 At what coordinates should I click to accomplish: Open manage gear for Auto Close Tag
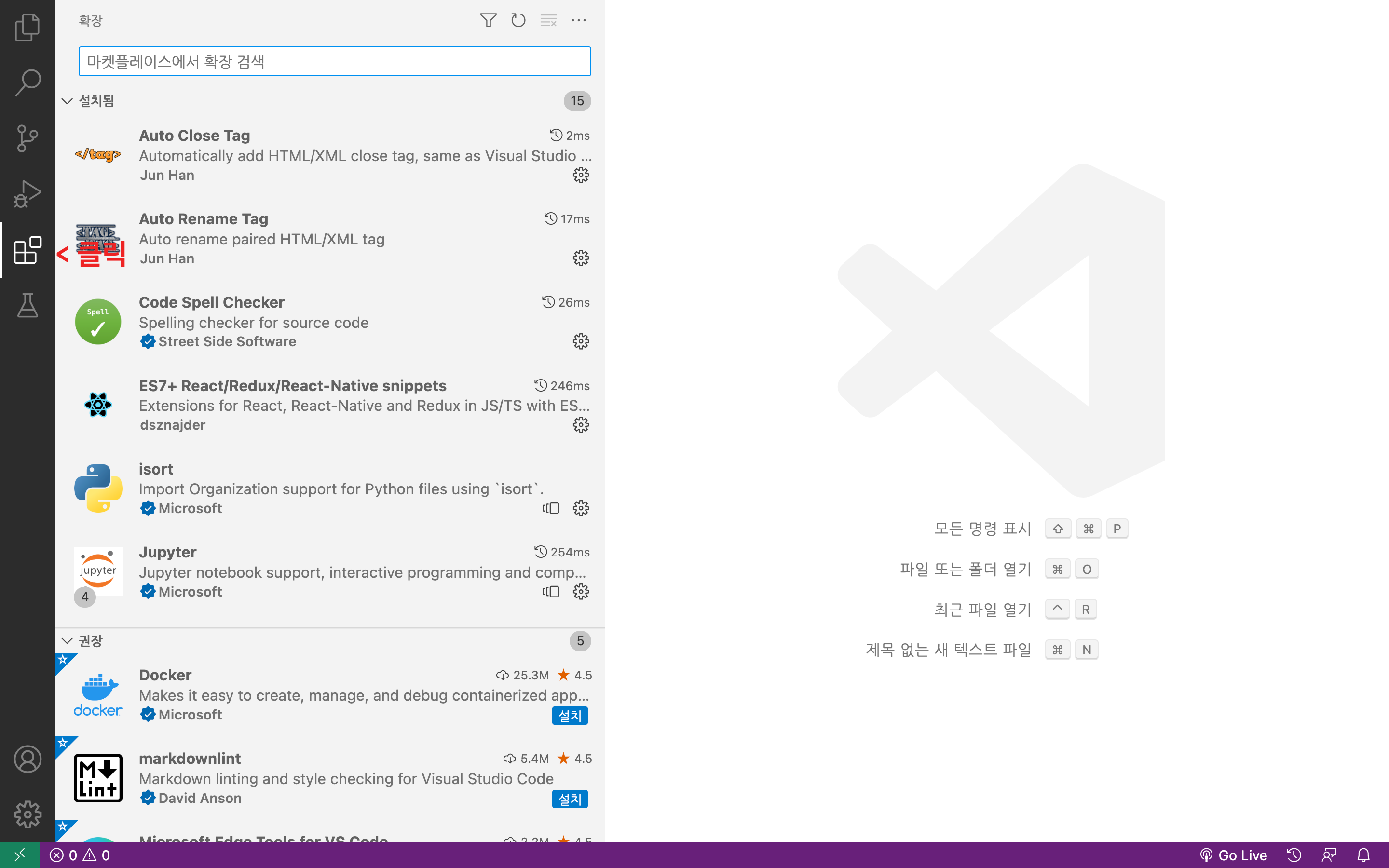pos(581,175)
